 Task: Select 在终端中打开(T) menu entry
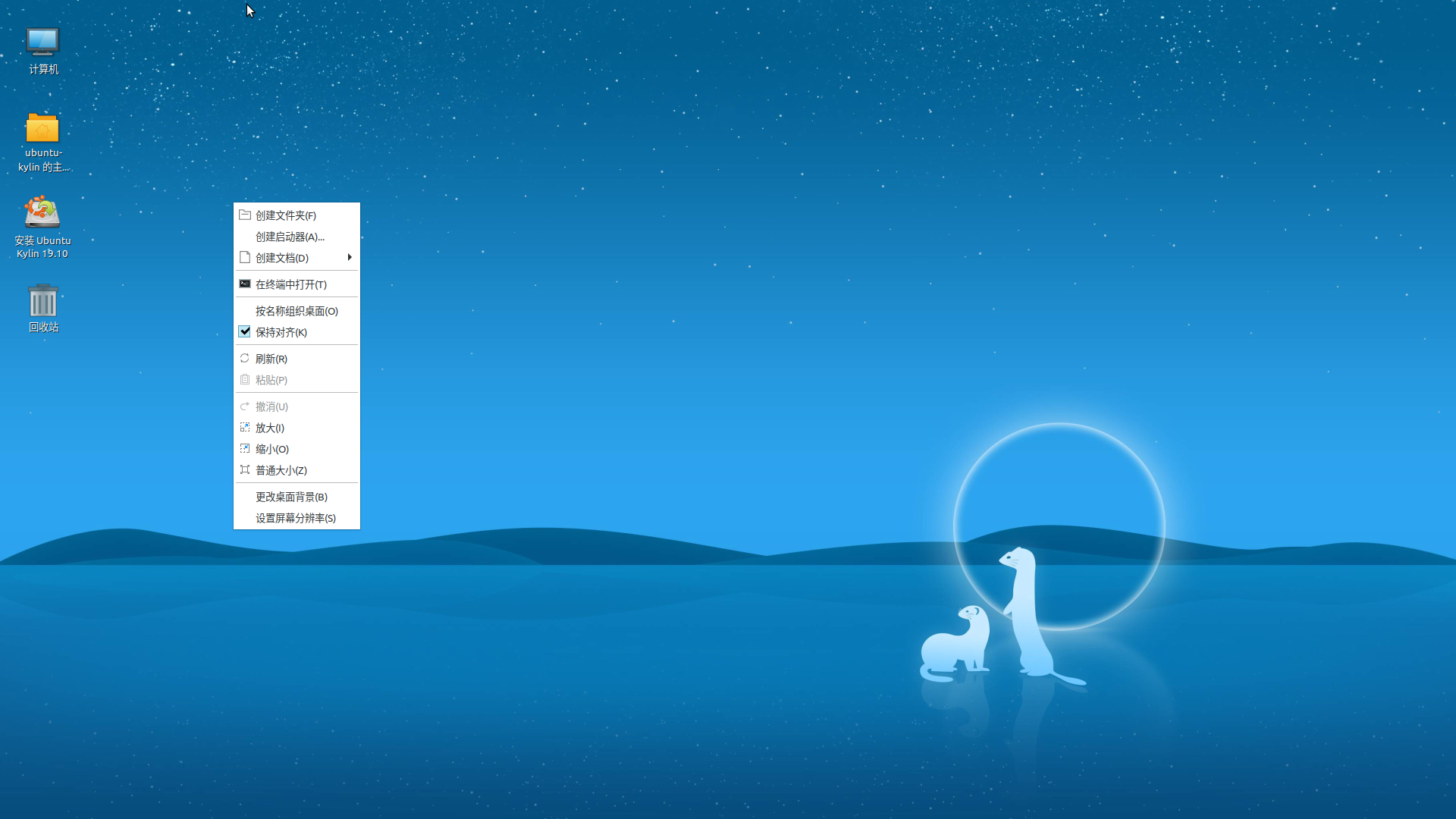point(297,284)
